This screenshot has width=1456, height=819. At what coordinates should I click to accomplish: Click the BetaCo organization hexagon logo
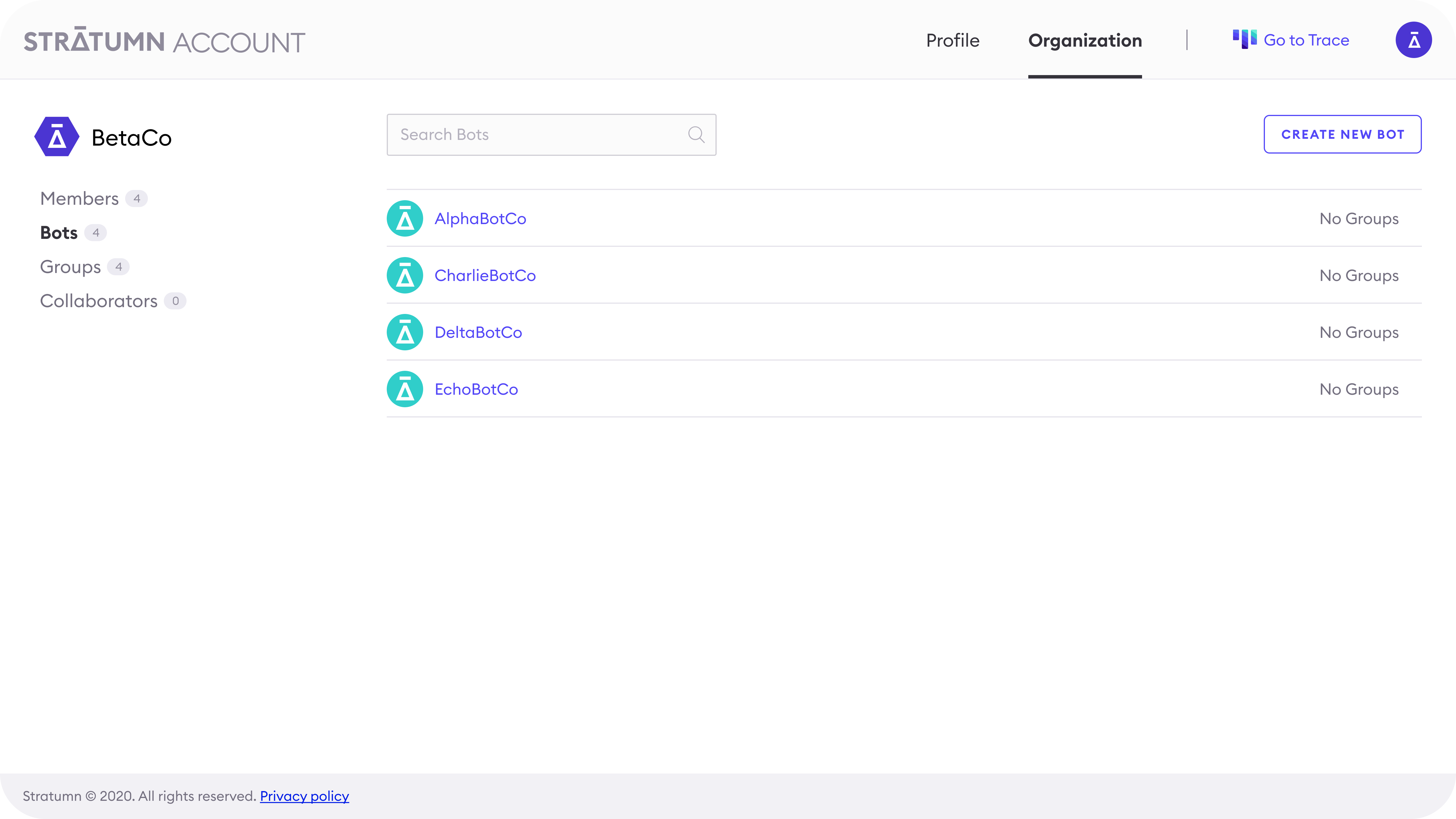coord(57,137)
